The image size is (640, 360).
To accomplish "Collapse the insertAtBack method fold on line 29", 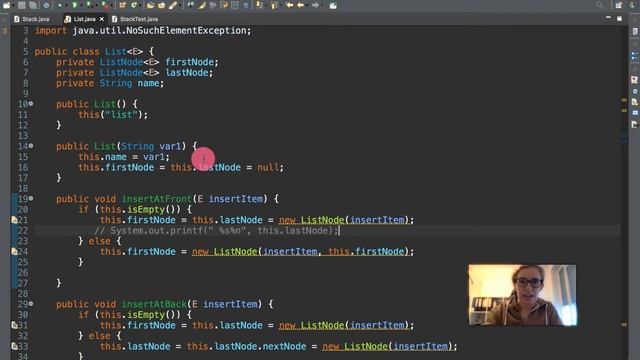I will coord(31,304).
